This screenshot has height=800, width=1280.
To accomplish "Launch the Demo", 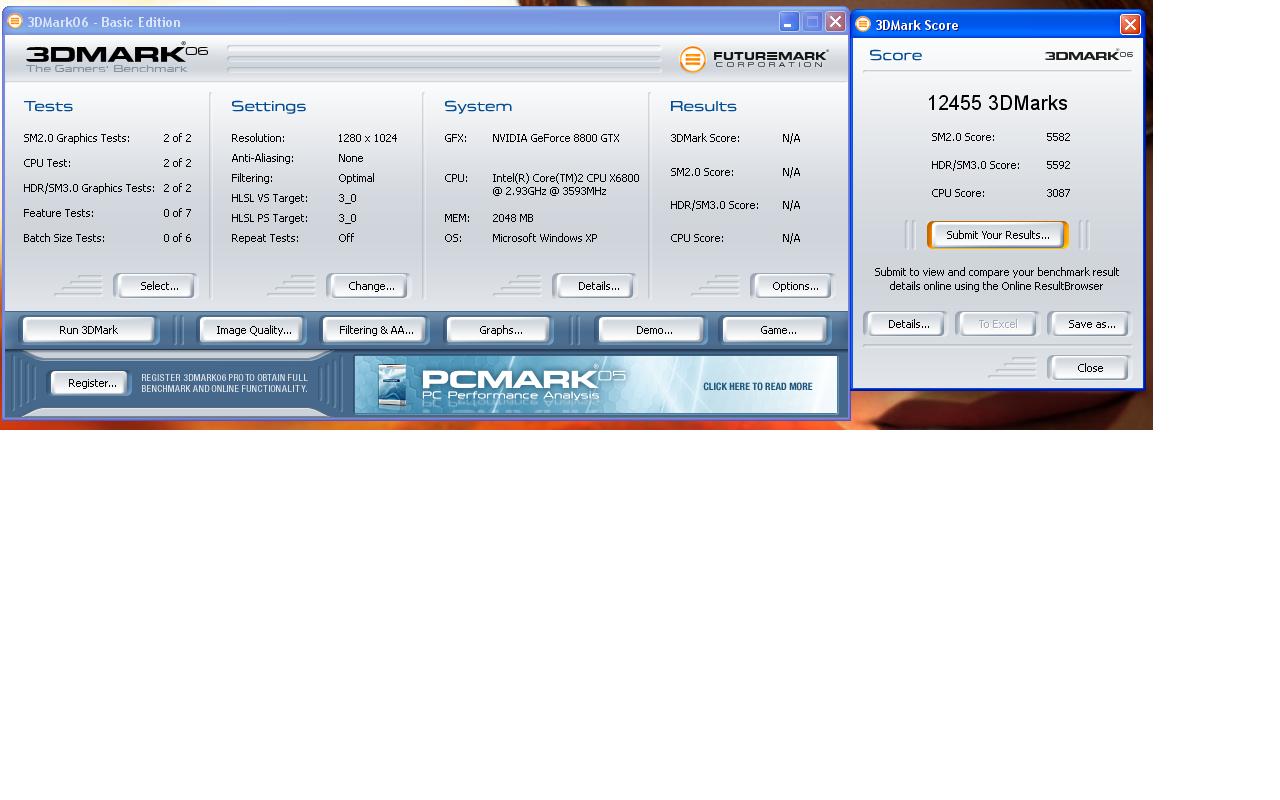I will (x=653, y=330).
